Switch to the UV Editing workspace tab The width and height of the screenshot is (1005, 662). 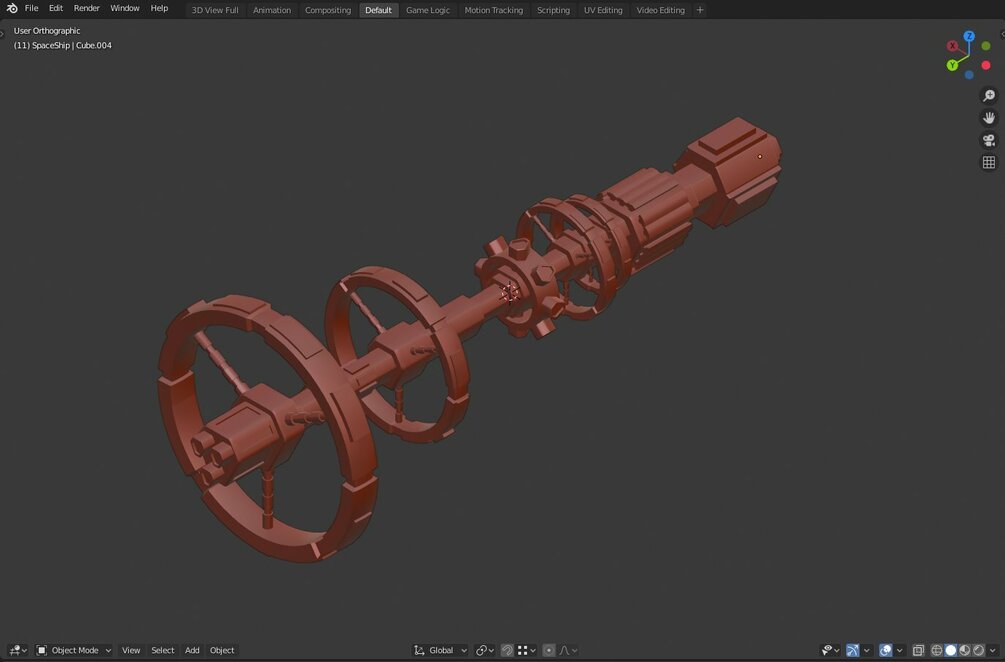click(x=602, y=10)
